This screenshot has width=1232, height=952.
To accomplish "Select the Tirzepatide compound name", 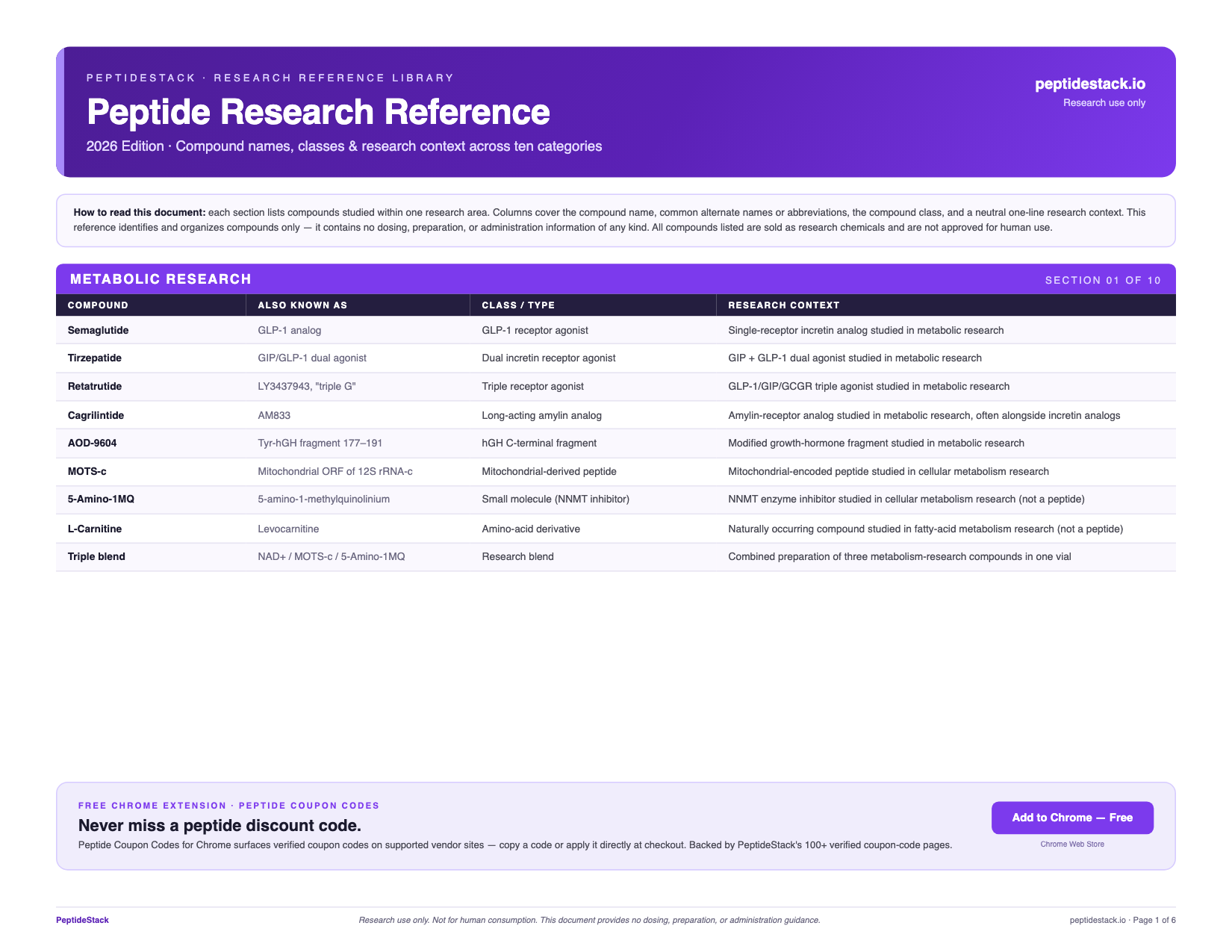I will click(x=94, y=358).
